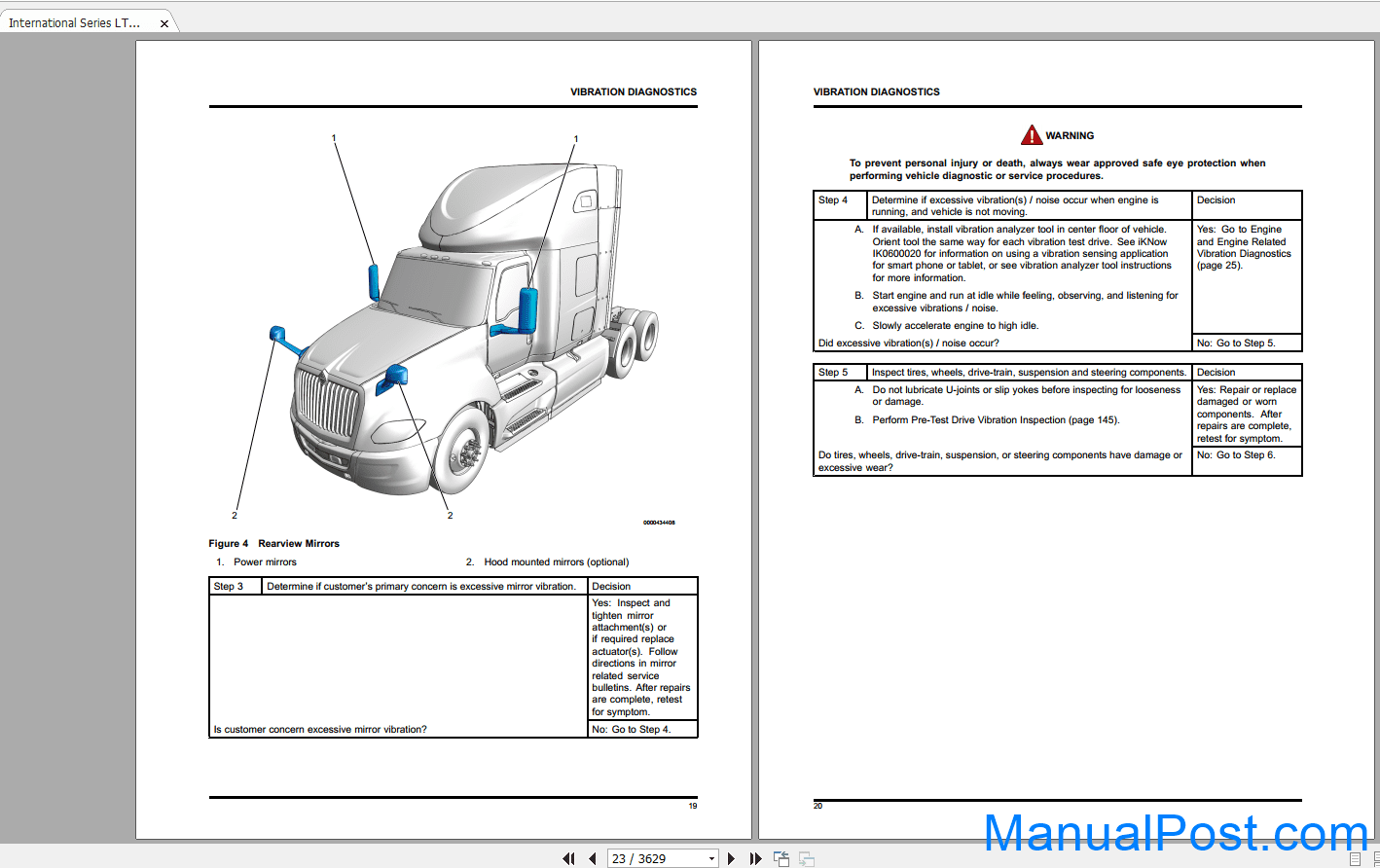Open the page number dropdown arrow
Screen dimensions: 1380x868
tap(711, 858)
